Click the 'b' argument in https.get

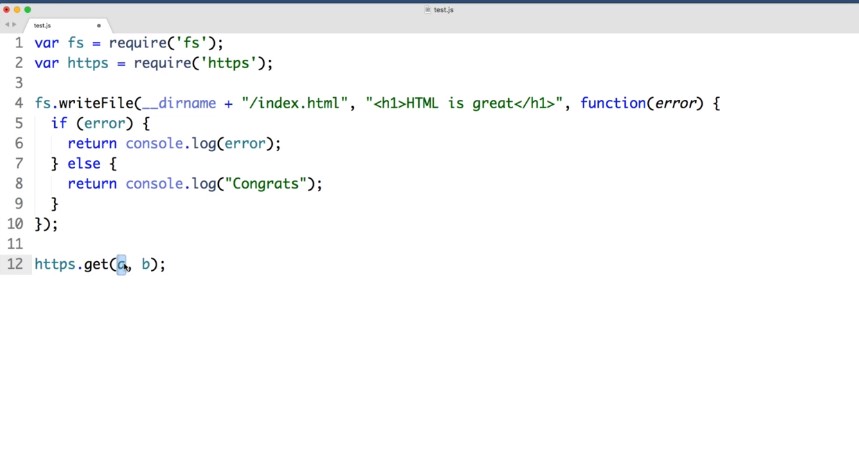(145, 264)
